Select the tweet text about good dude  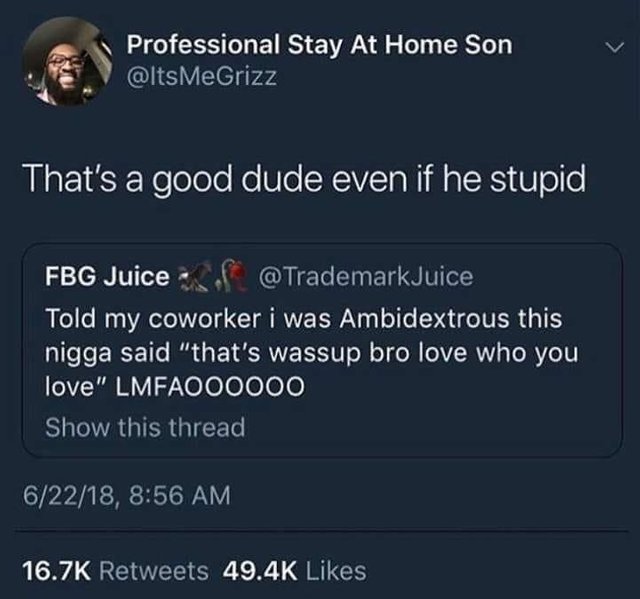coord(306,179)
